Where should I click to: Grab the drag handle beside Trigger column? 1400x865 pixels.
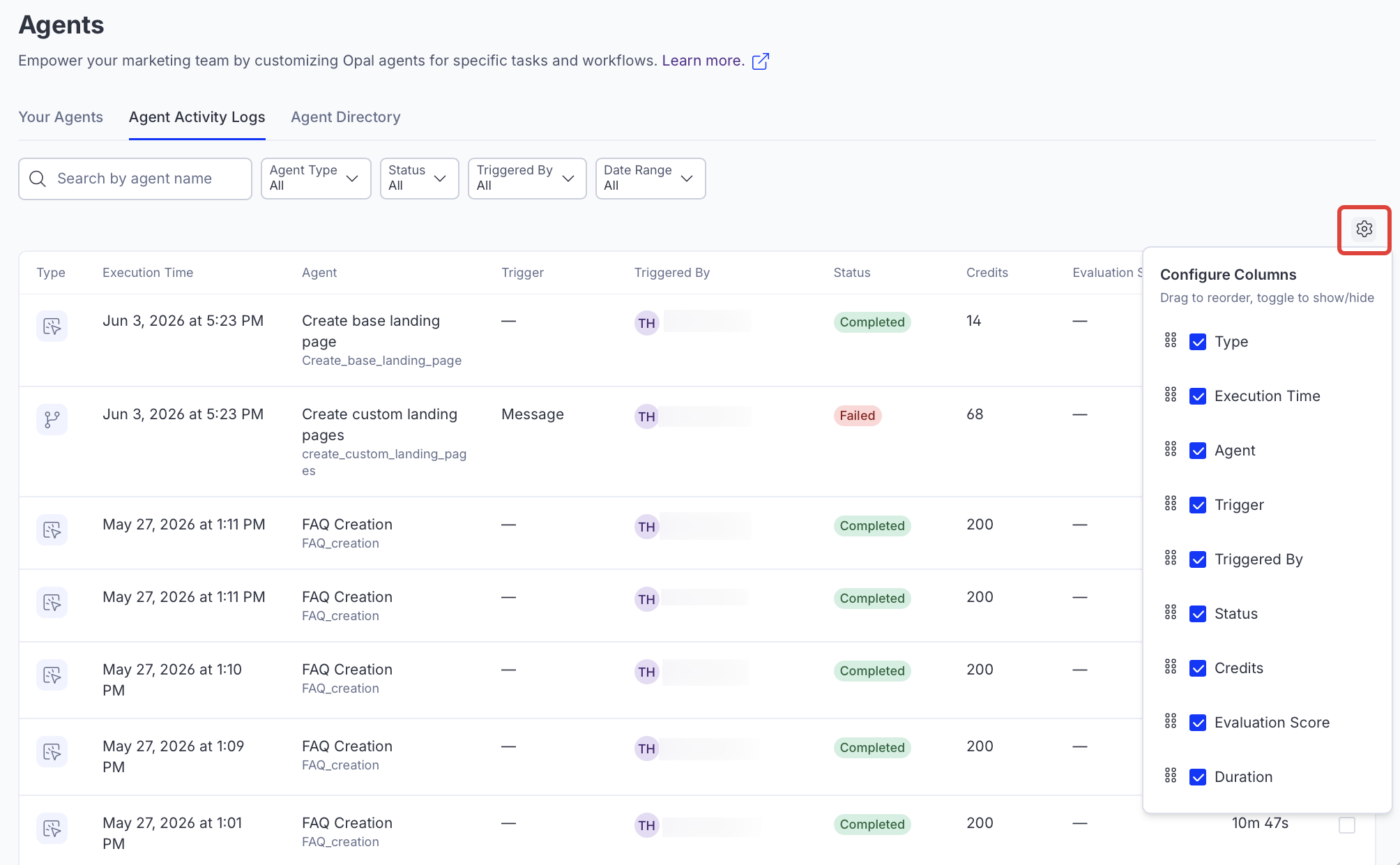coord(1171,504)
